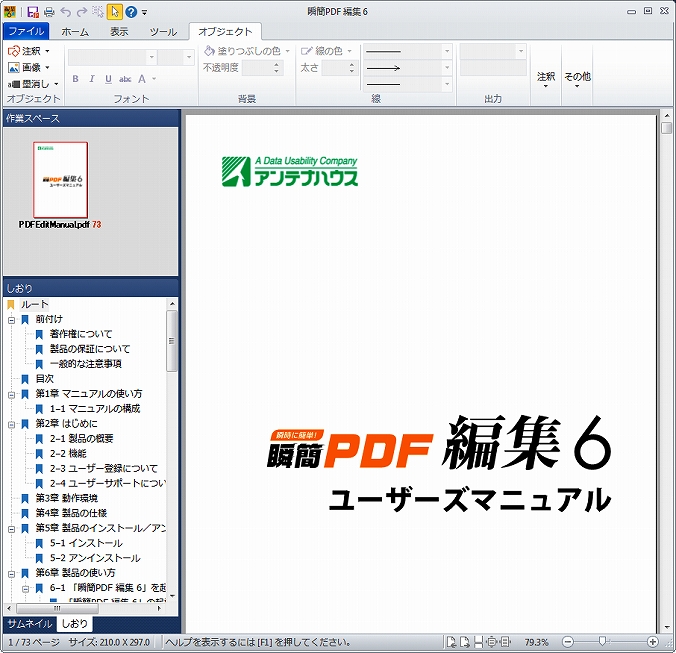Click the 不透明度 opacity spinner
This screenshot has width=676, height=653.
point(262,68)
